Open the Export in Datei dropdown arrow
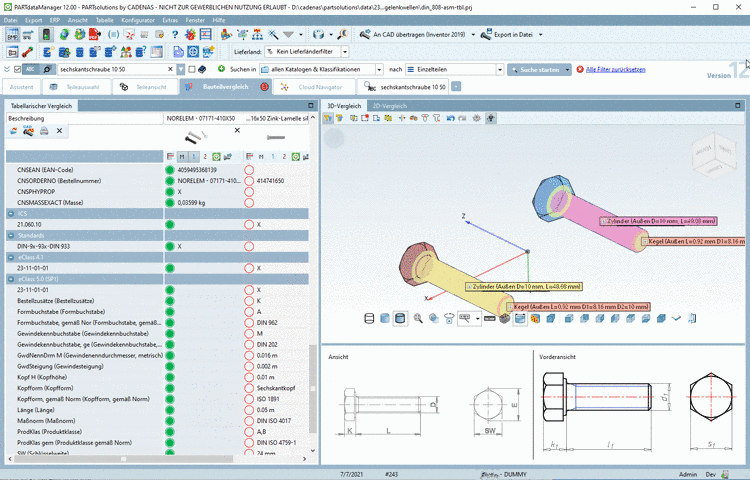Screen dimensions: 750x480 540,34
